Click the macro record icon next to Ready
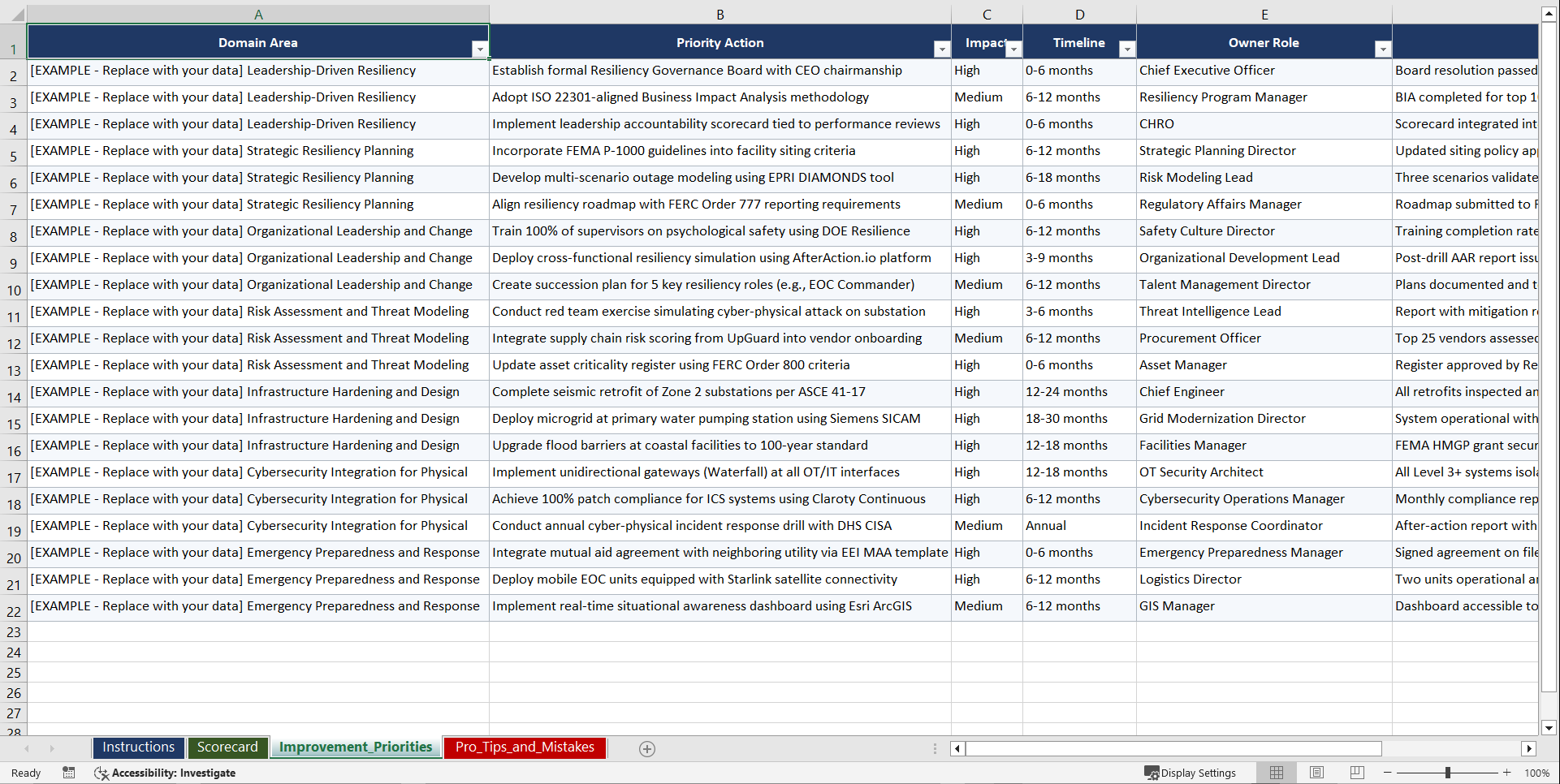The image size is (1560, 784). 69,773
